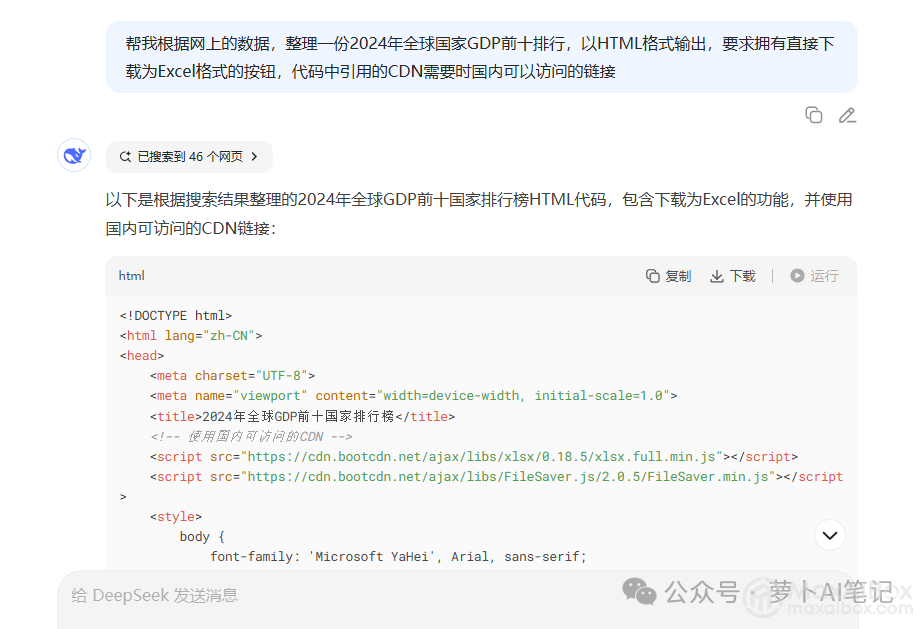Open the 已搜索到 46 个网页 results
Screen dimensions: 923x629
(x=189, y=157)
